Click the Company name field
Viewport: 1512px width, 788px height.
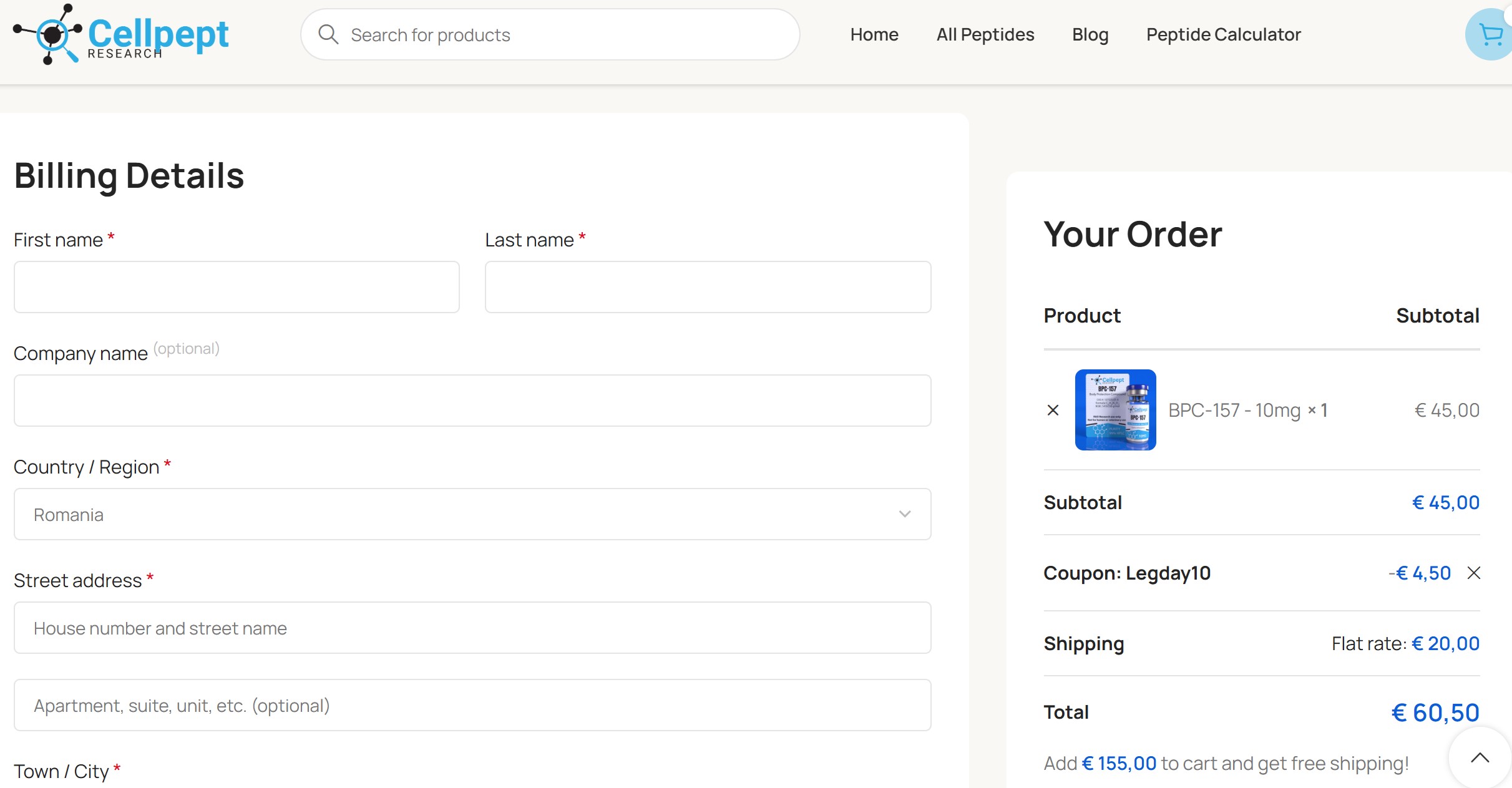[472, 400]
